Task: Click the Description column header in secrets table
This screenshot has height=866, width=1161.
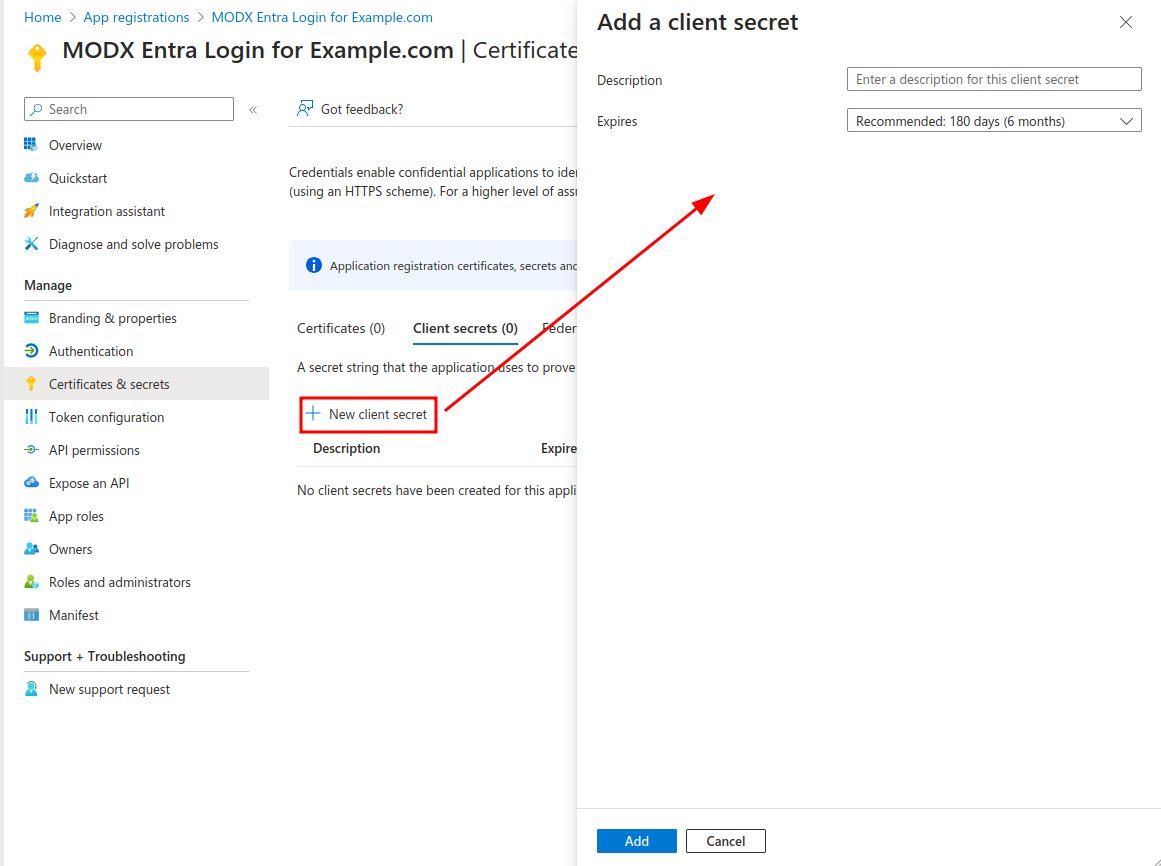Action: point(346,448)
